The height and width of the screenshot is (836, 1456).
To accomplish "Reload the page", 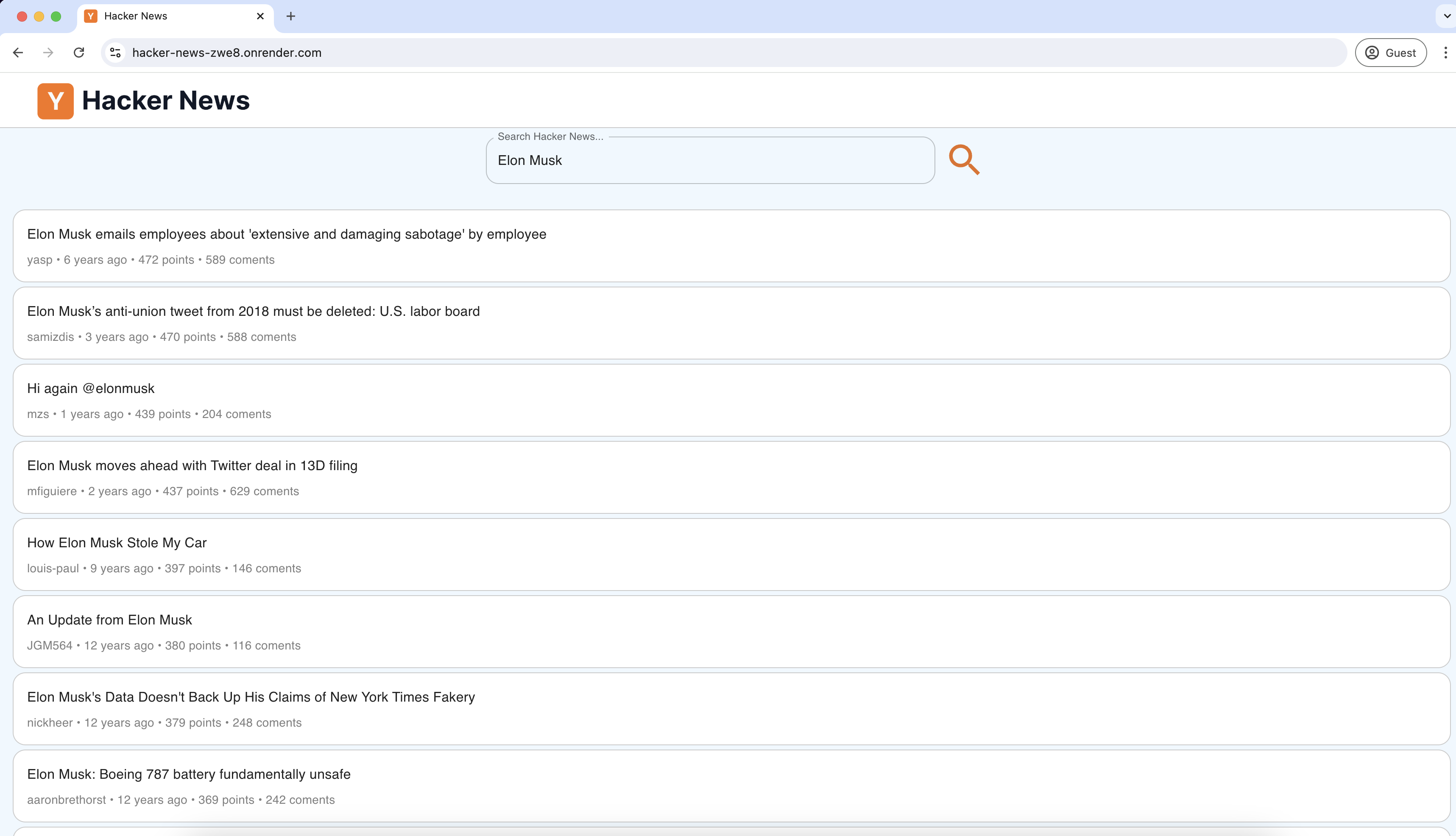I will [x=79, y=53].
